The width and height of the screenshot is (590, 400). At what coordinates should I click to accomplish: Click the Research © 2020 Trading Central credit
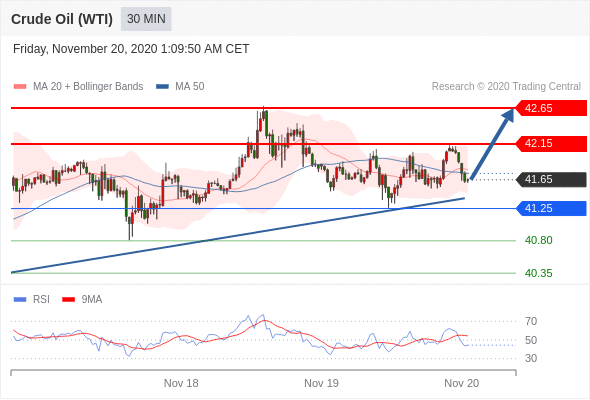pos(506,87)
